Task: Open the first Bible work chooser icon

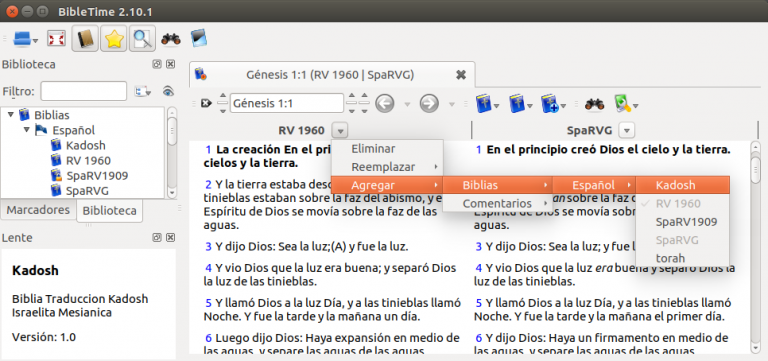Action: (487, 103)
